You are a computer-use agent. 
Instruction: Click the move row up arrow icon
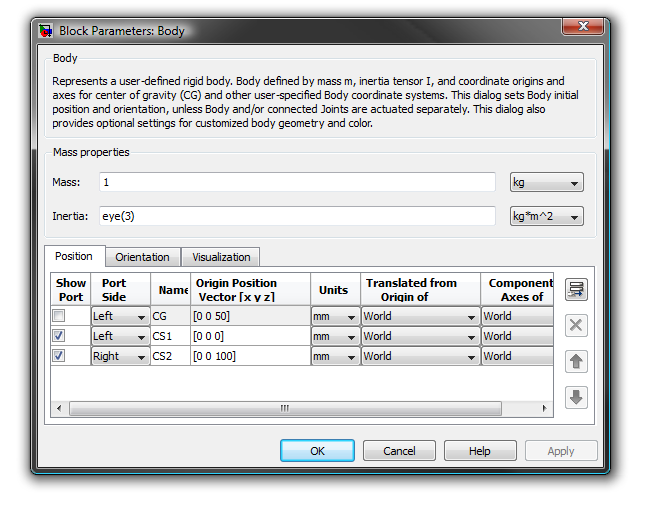576,362
